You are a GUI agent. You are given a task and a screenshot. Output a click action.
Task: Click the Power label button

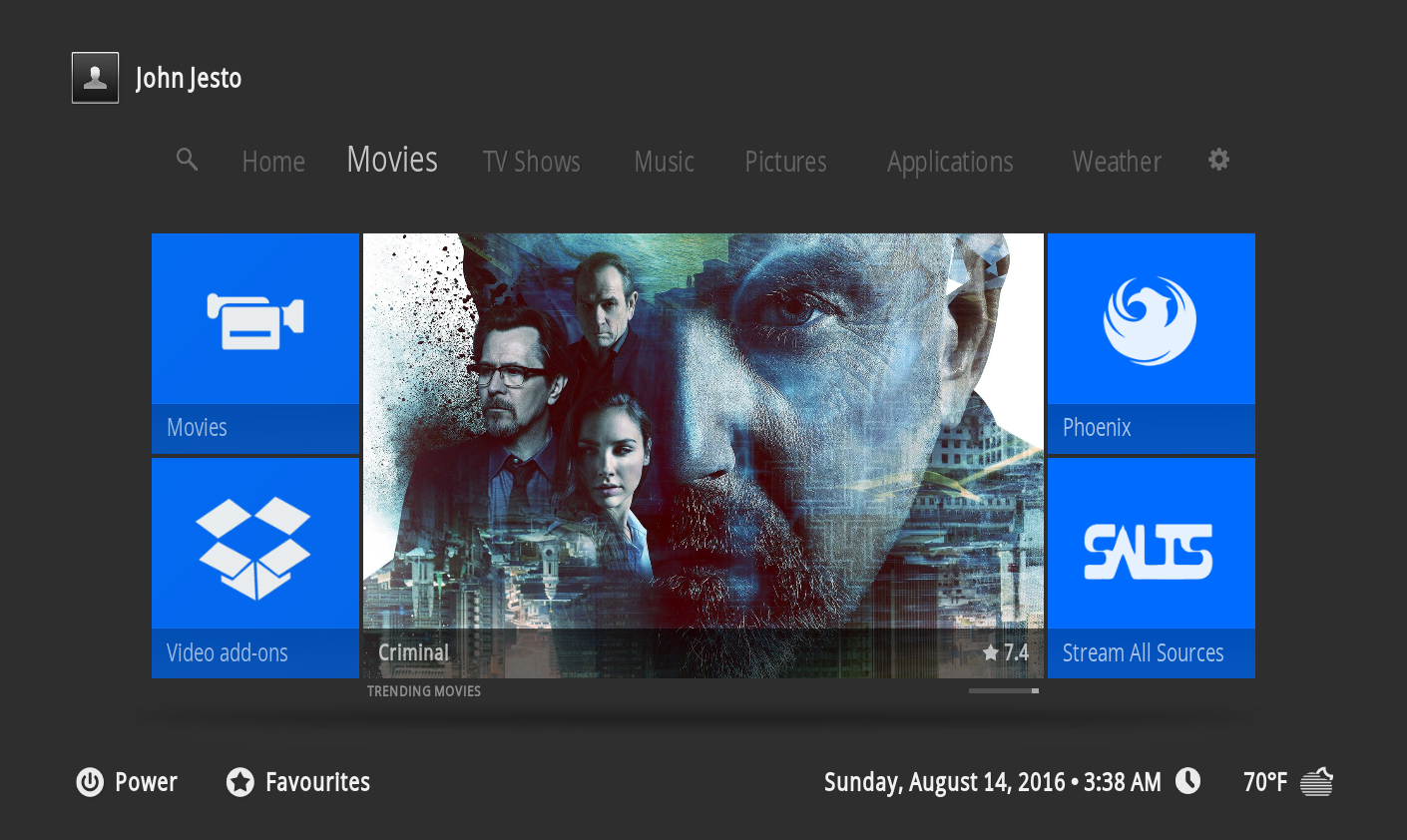(x=146, y=782)
